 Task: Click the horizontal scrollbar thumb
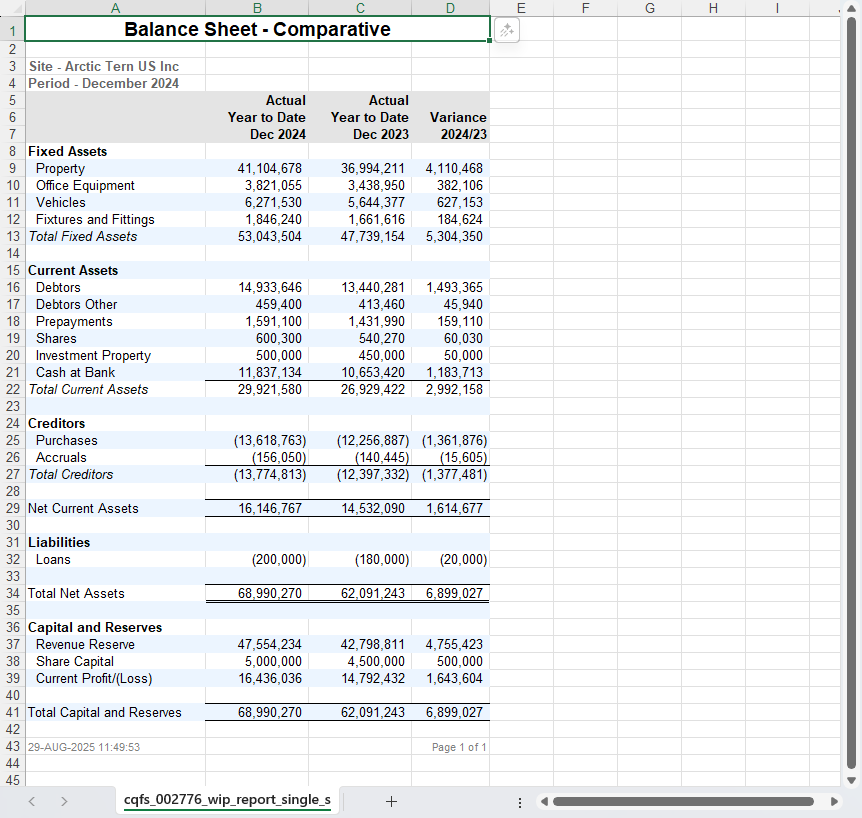pyautogui.click(x=683, y=801)
